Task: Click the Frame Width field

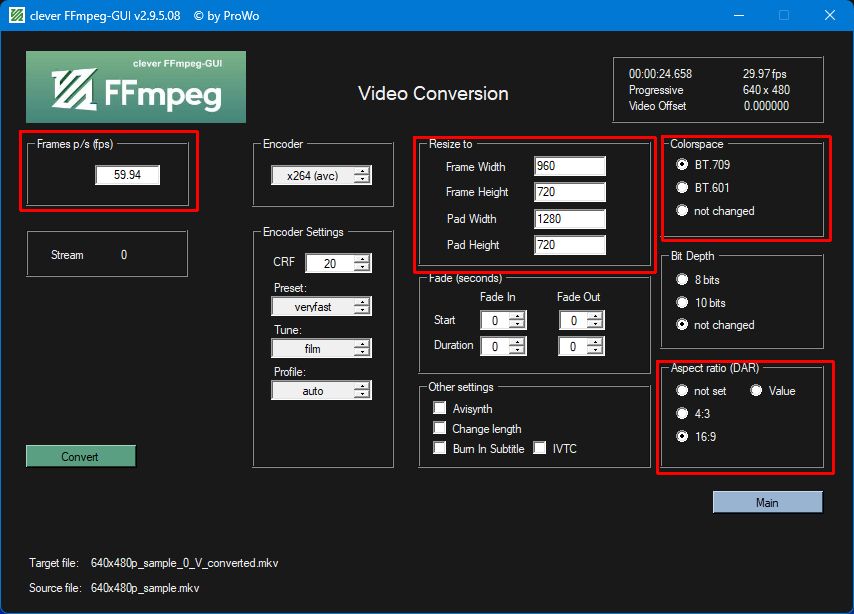Action: pyautogui.click(x=570, y=166)
